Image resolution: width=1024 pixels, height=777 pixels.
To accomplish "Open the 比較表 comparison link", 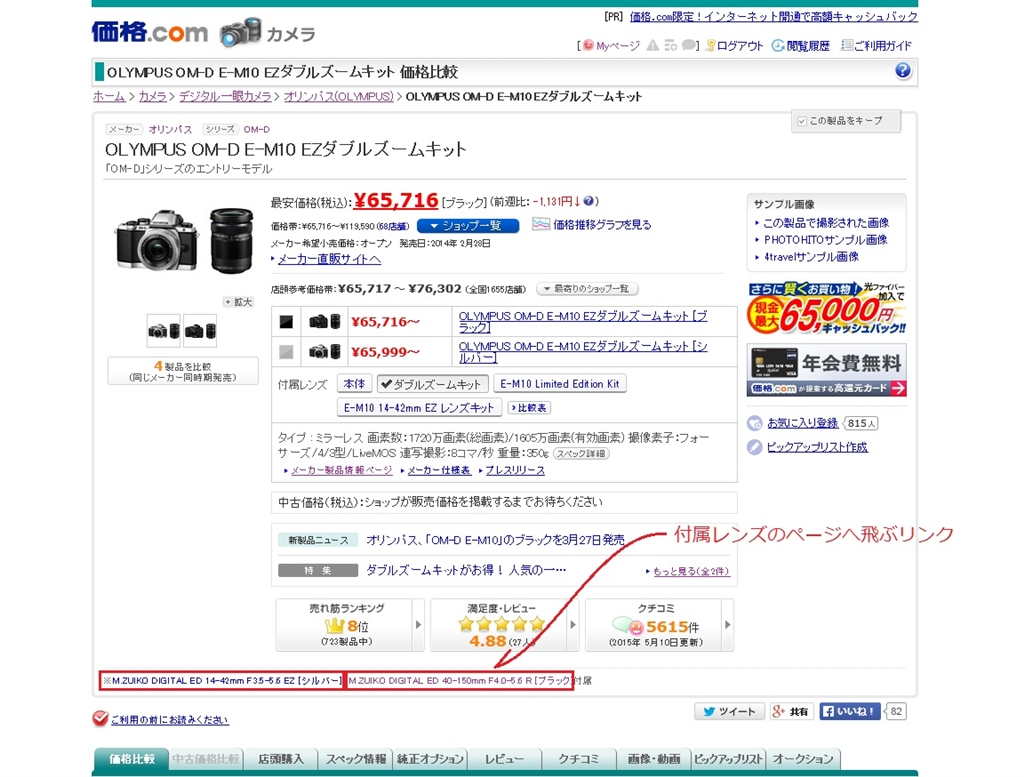I will [x=530, y=408].
